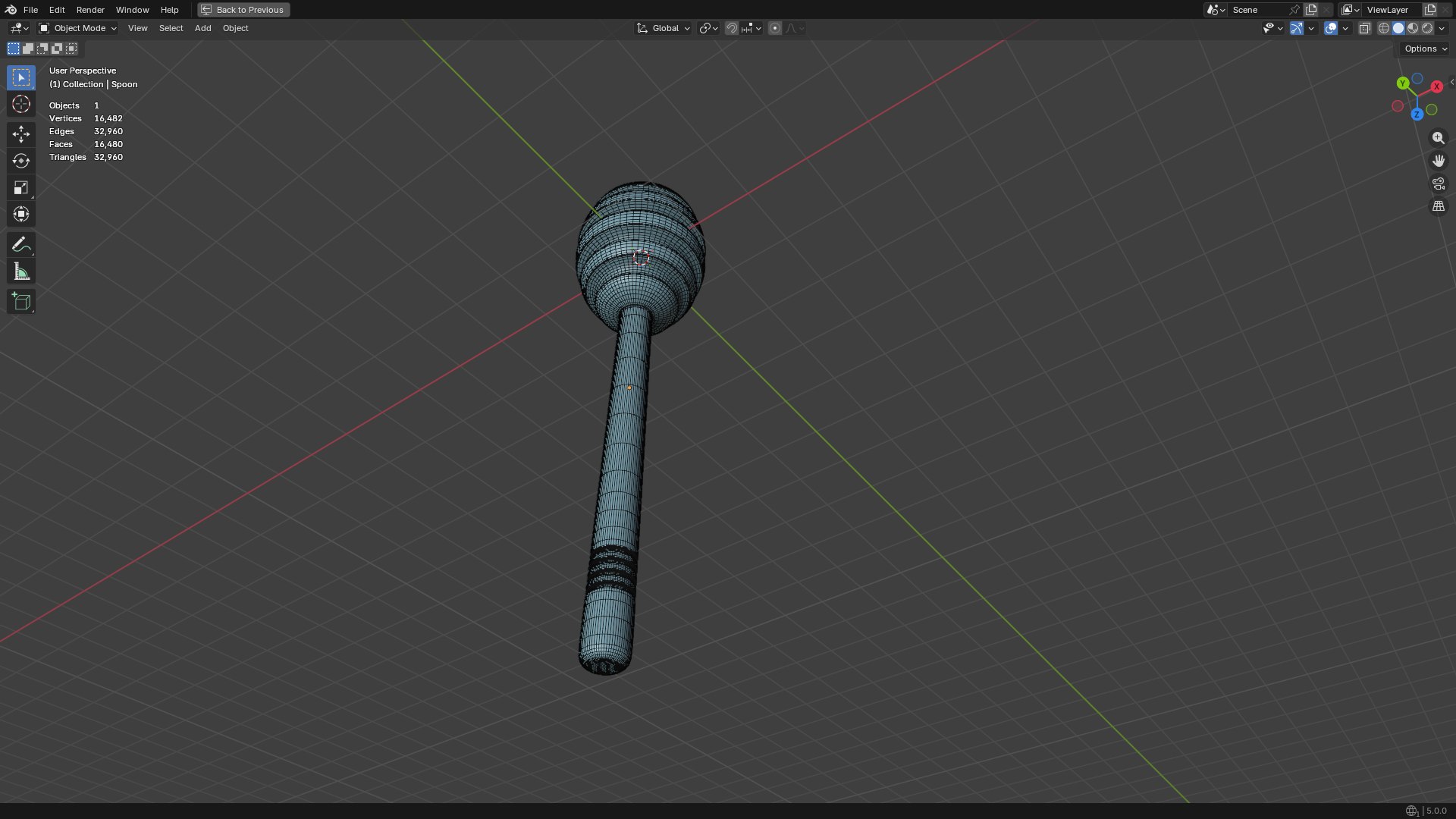Toggle the camera view icon

pos(1438,184)
